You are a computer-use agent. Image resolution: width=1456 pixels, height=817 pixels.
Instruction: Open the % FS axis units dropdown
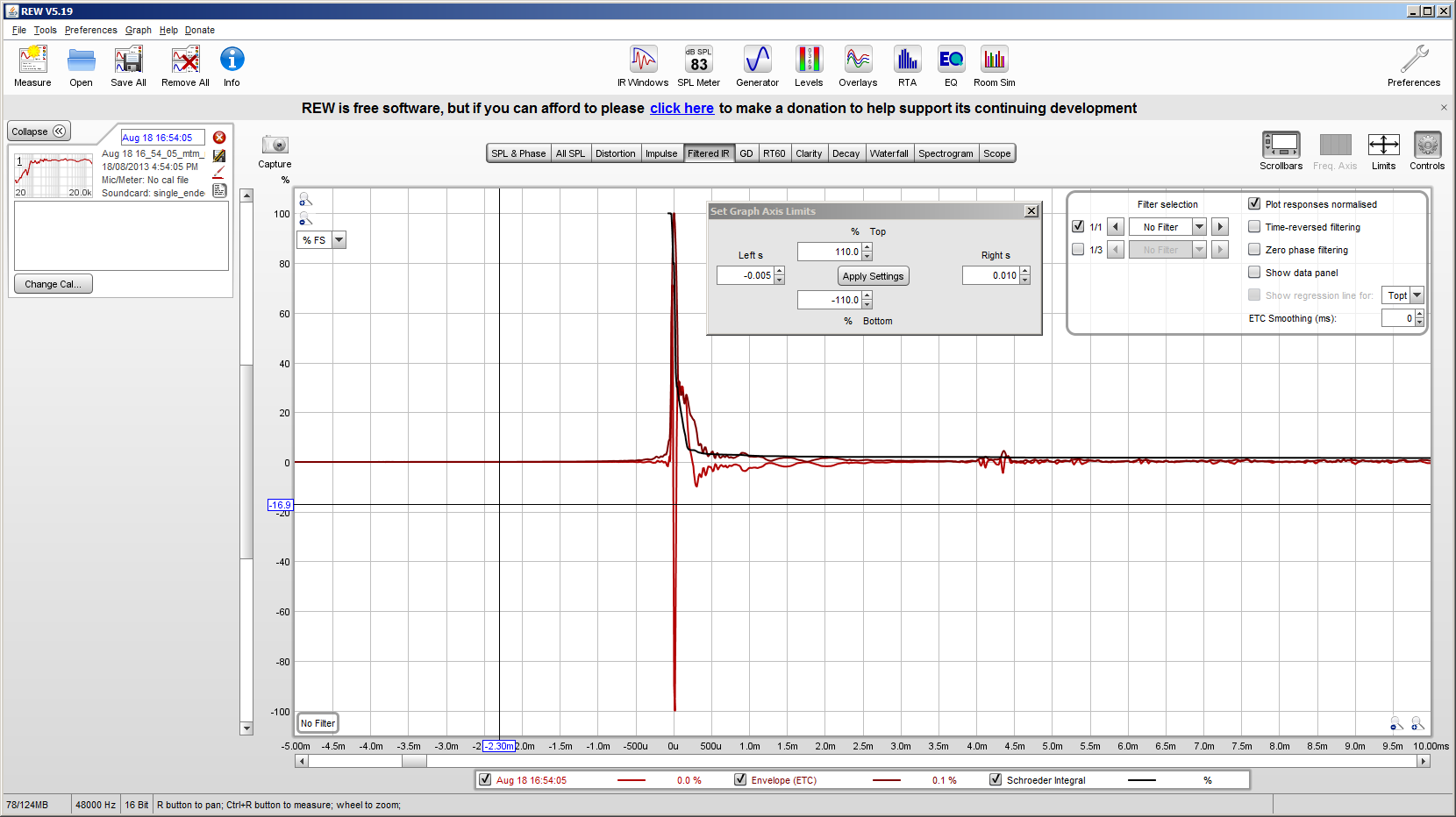point(339,240)
